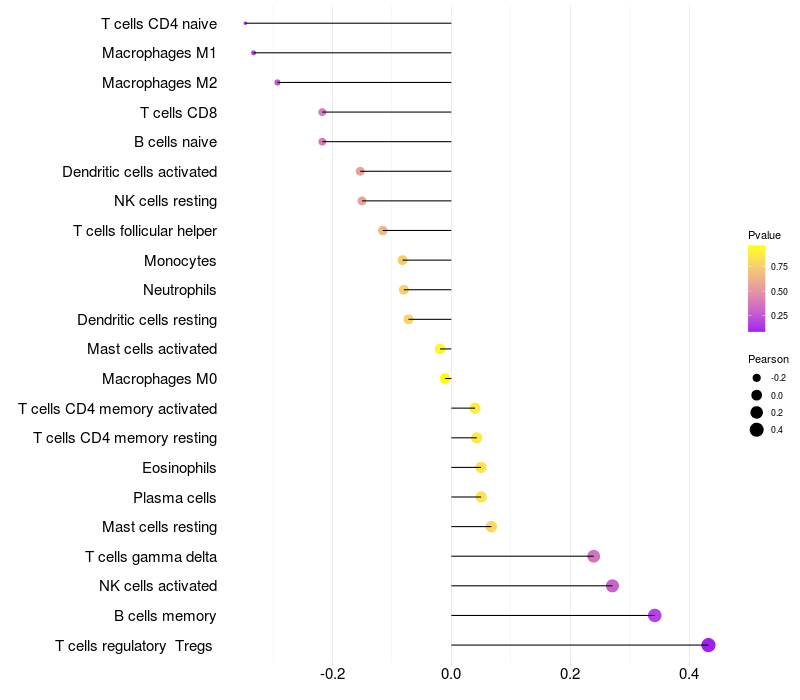Click the "Pvalue" legend title

point(764,235)
